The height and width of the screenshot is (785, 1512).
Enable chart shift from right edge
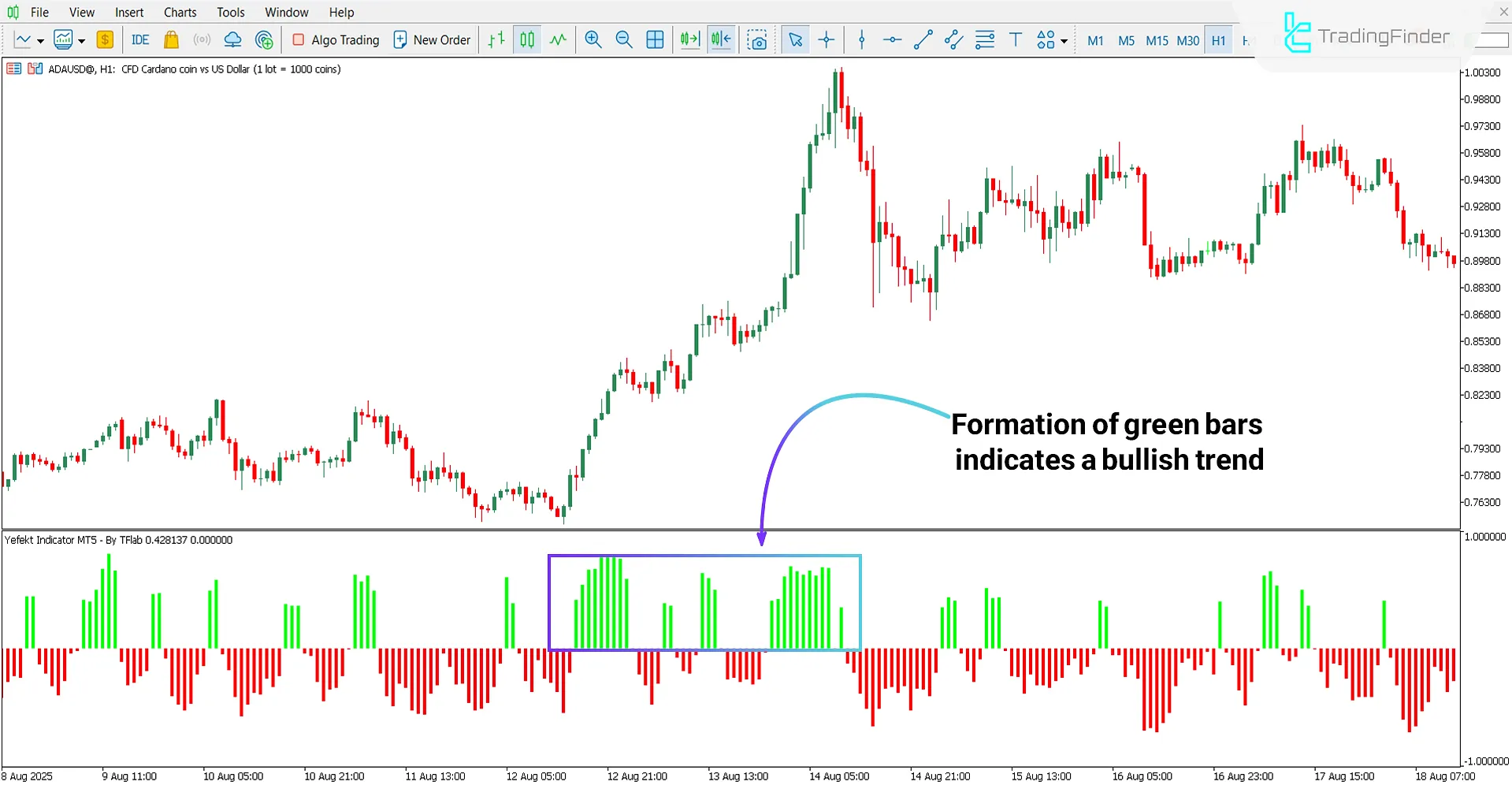pyautogui.click(x=720, y=39)
